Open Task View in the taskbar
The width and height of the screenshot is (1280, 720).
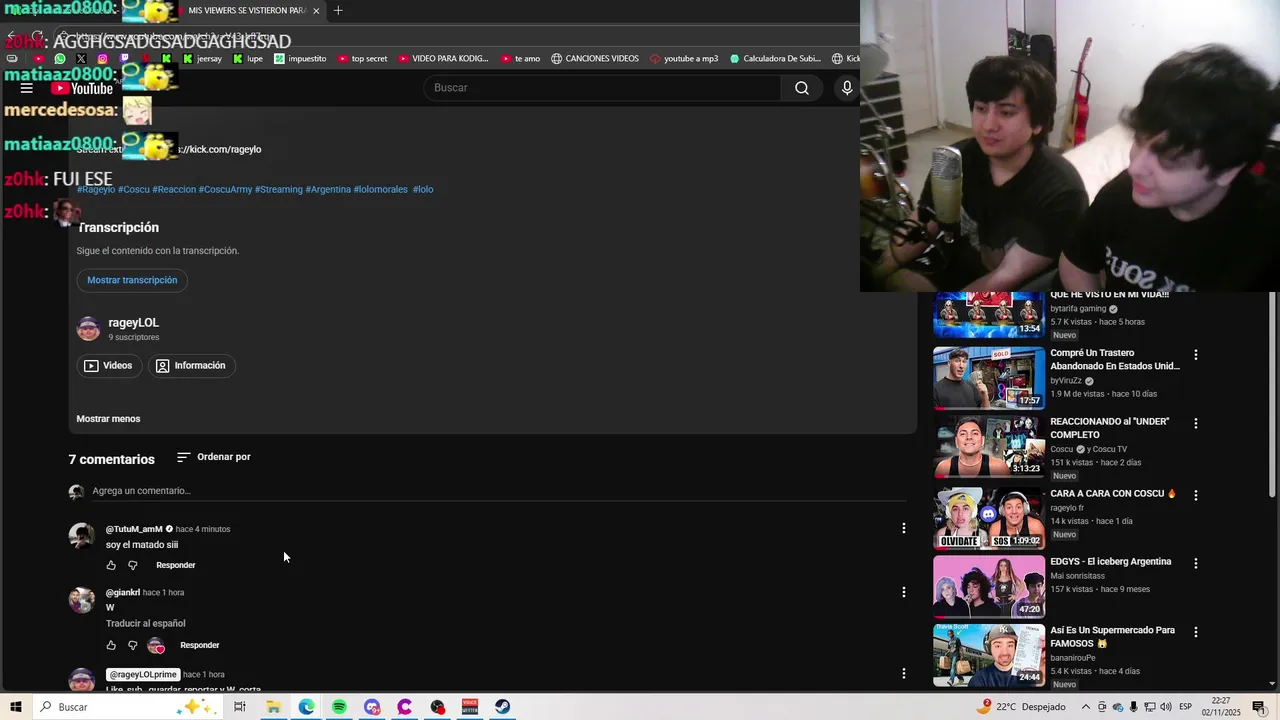240,707
